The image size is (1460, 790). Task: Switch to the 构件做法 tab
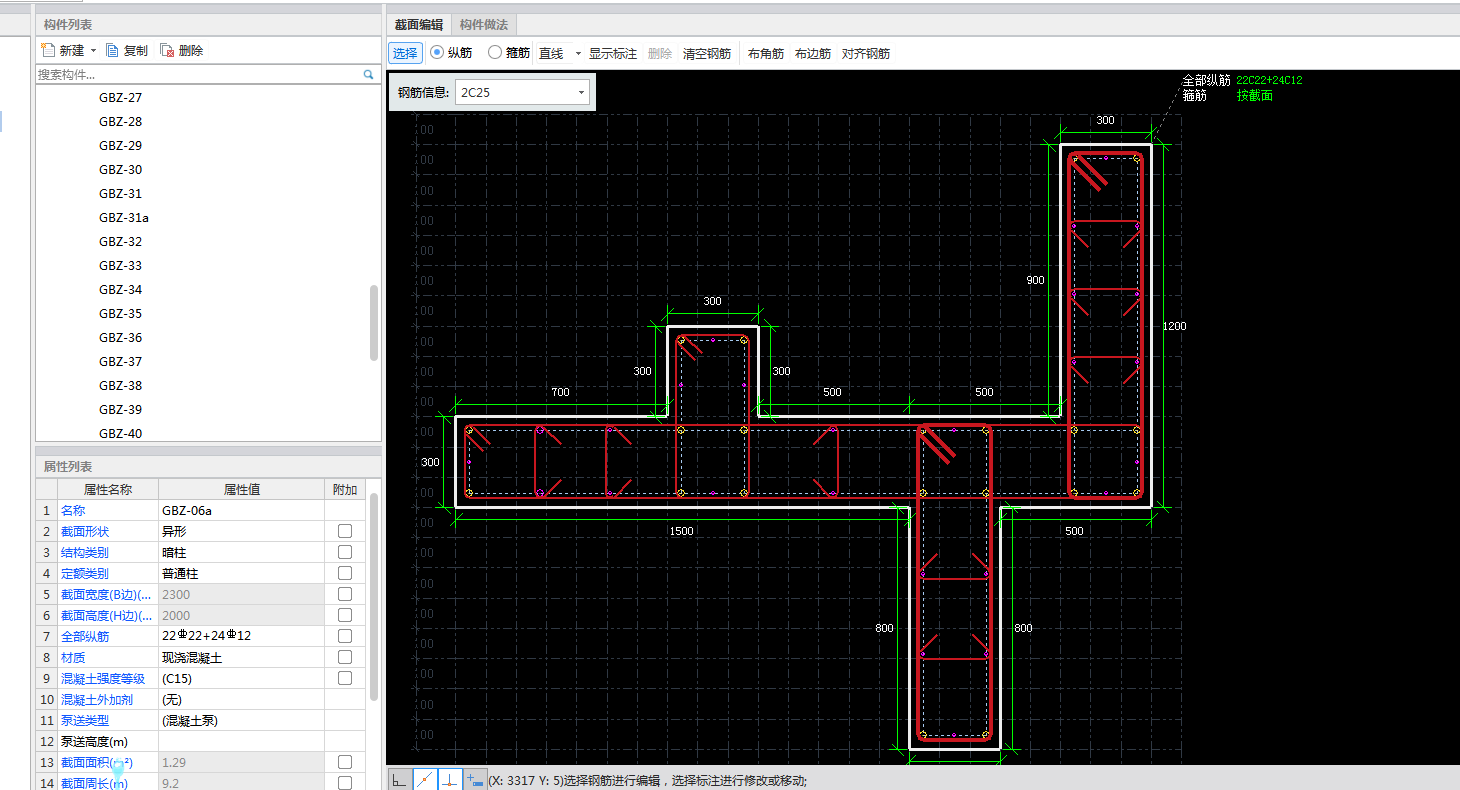tap(484, 25)
